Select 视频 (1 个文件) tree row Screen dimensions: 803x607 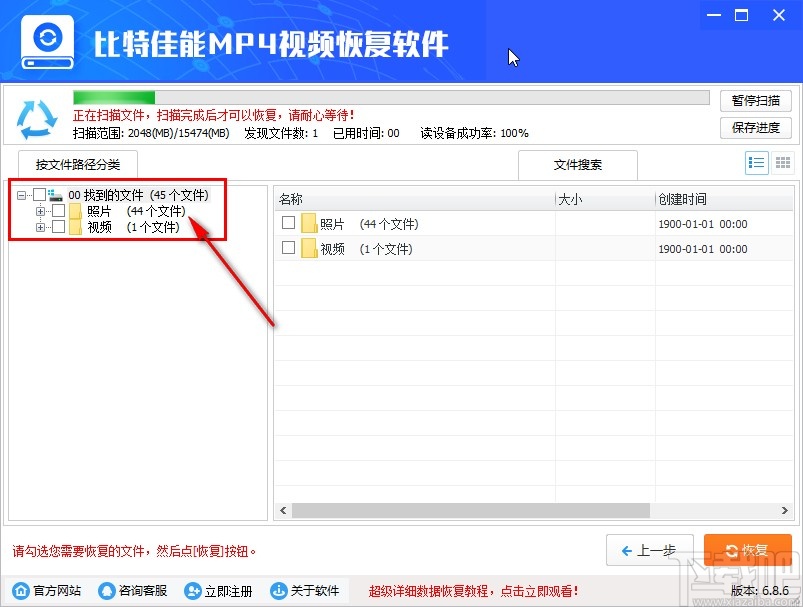[133, 227]
